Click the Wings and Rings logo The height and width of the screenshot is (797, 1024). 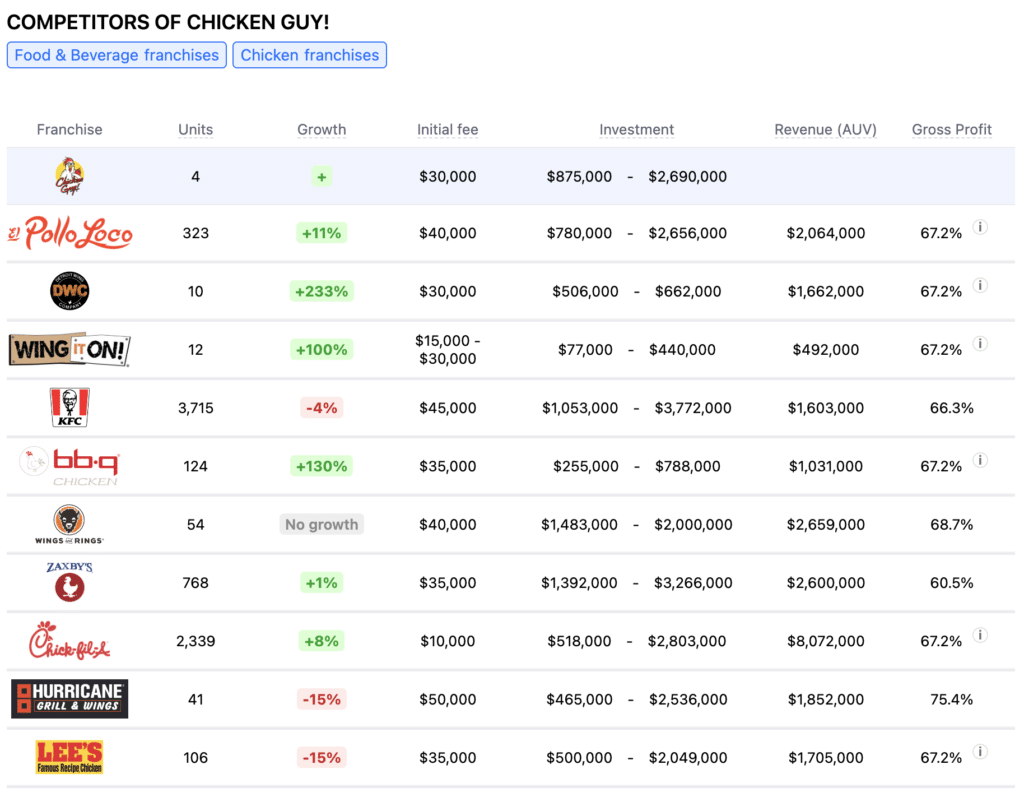69,525
